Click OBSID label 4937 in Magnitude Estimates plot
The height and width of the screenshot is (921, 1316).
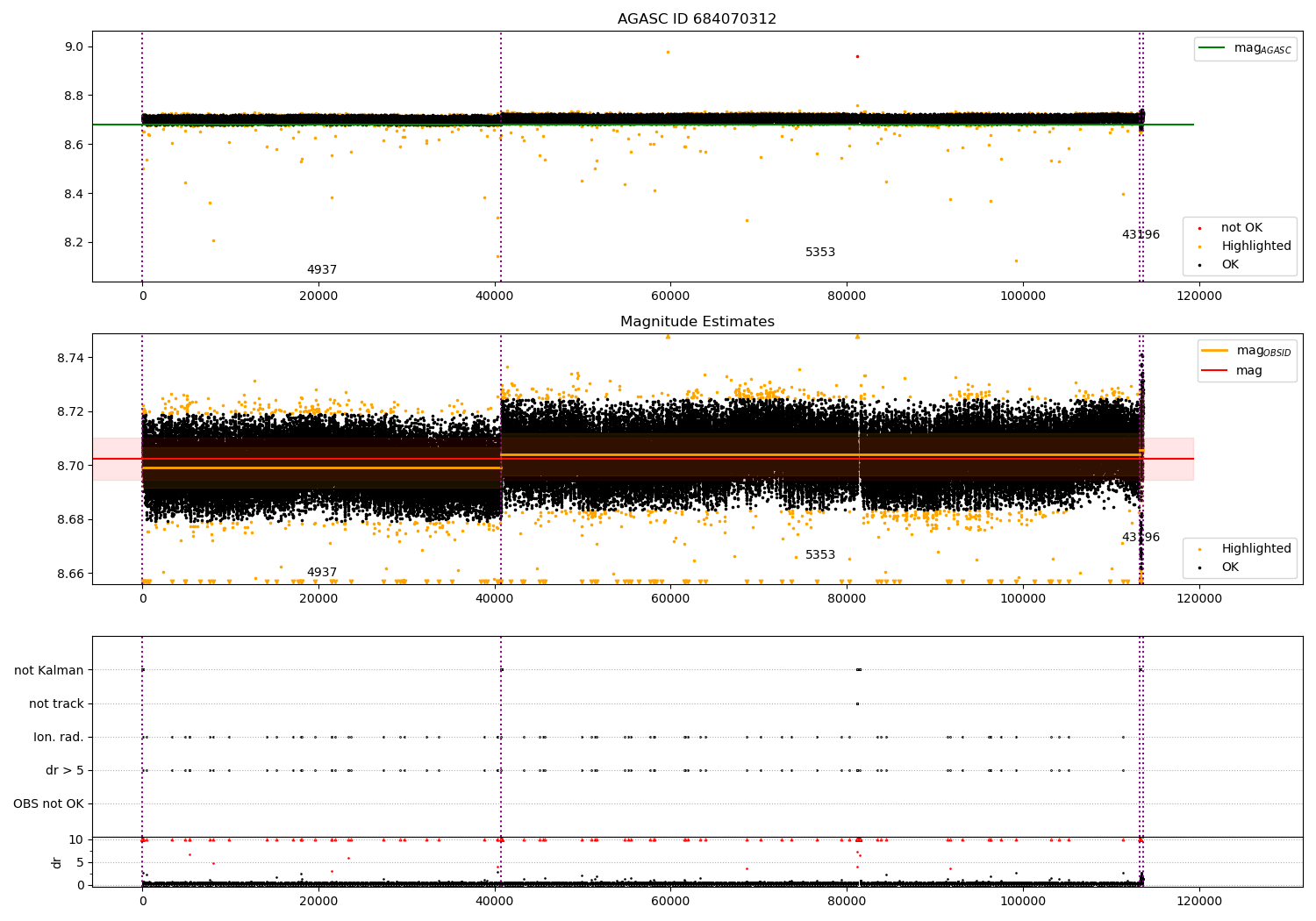pos(322,573)
